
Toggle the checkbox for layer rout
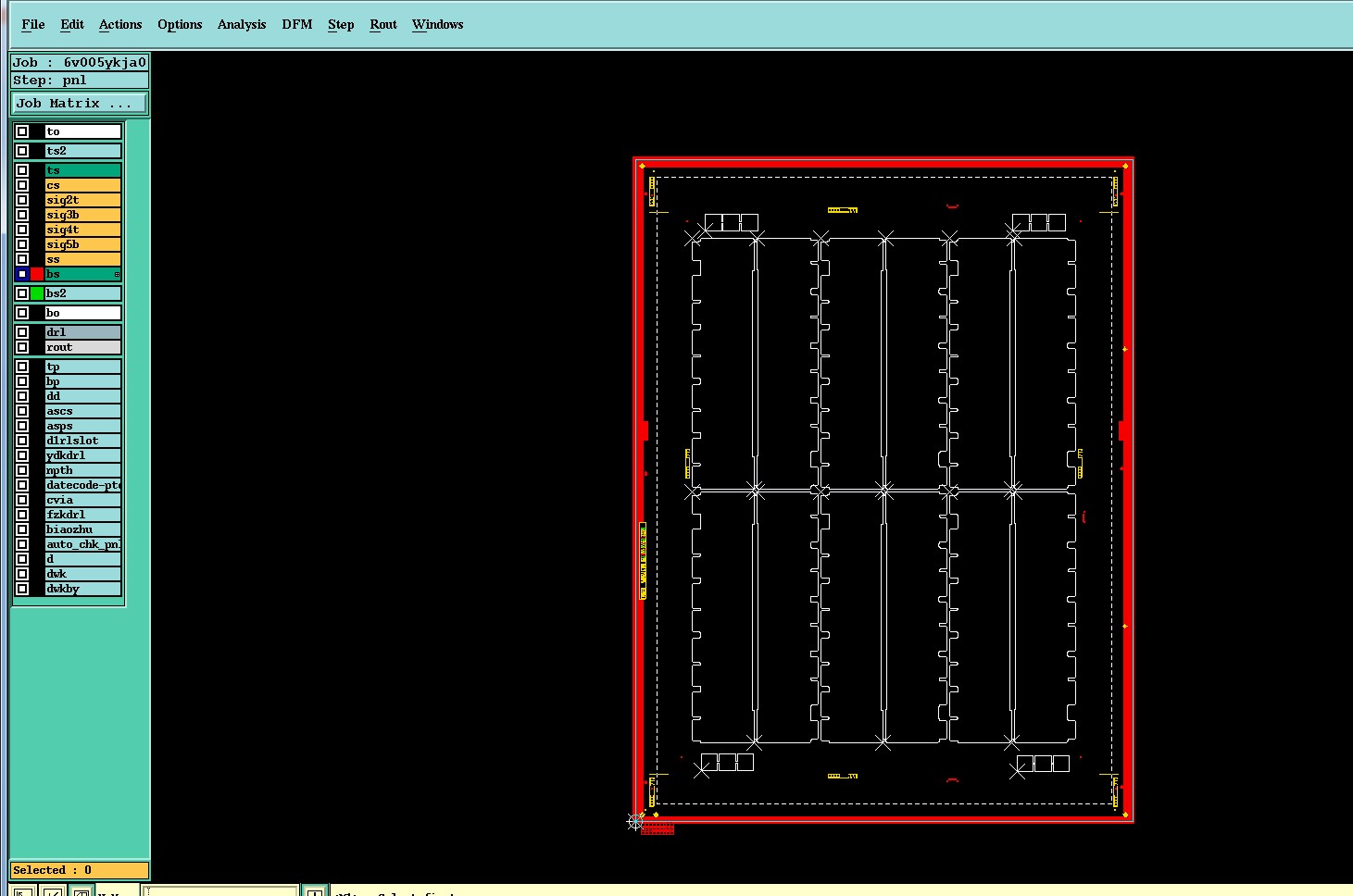(22, 347)
